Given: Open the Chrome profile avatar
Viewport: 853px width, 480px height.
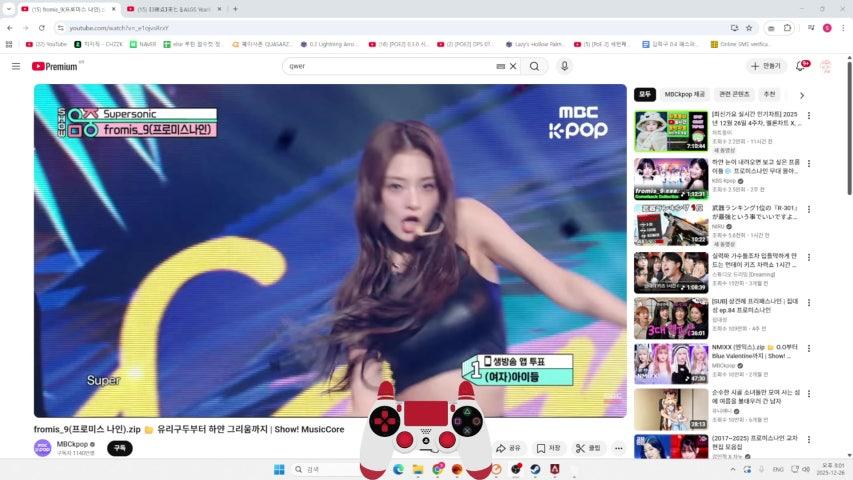Looking at the screenshot, I should click(827, 28).
